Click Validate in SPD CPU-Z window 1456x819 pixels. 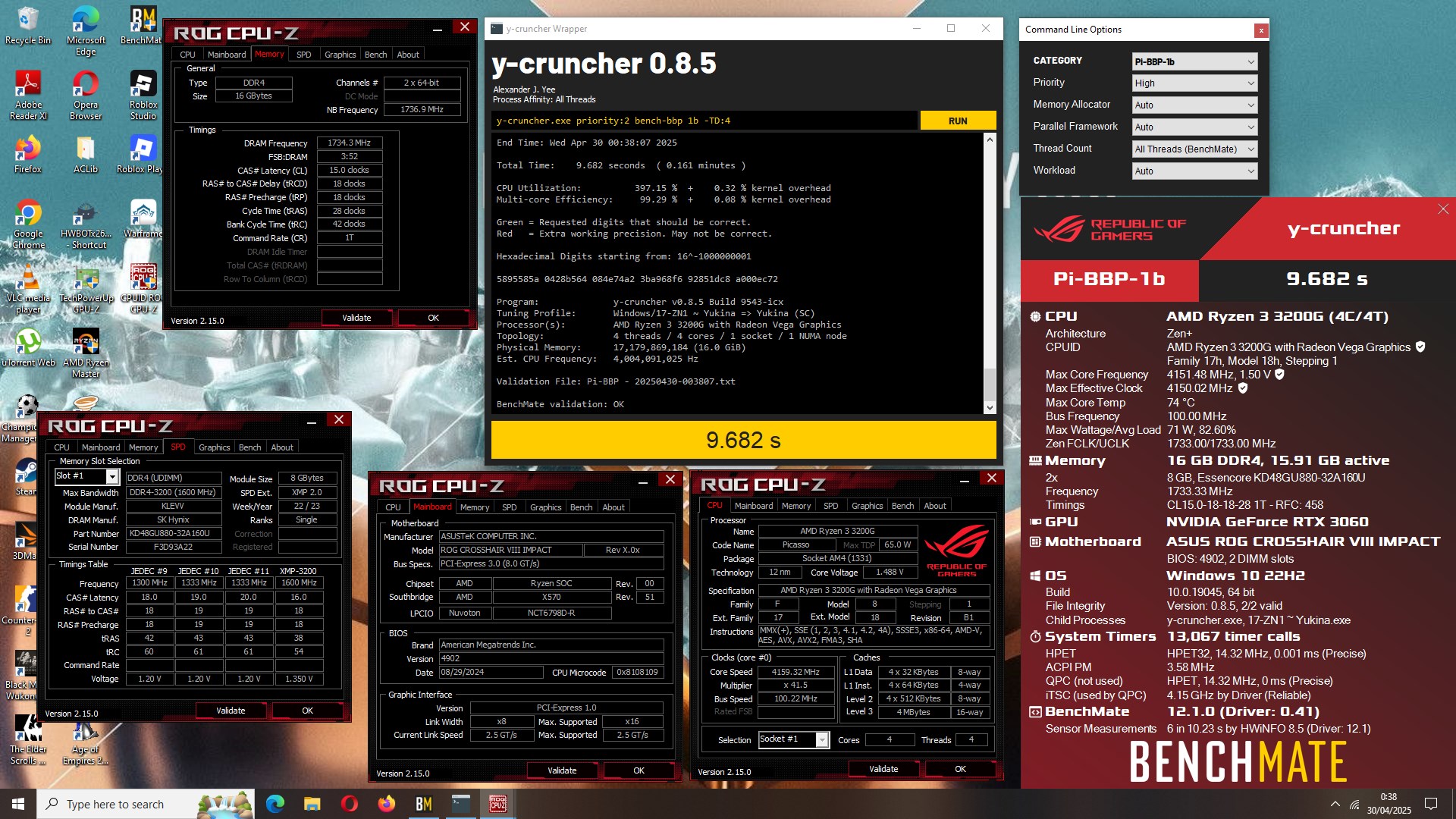[x=231, y=711]
